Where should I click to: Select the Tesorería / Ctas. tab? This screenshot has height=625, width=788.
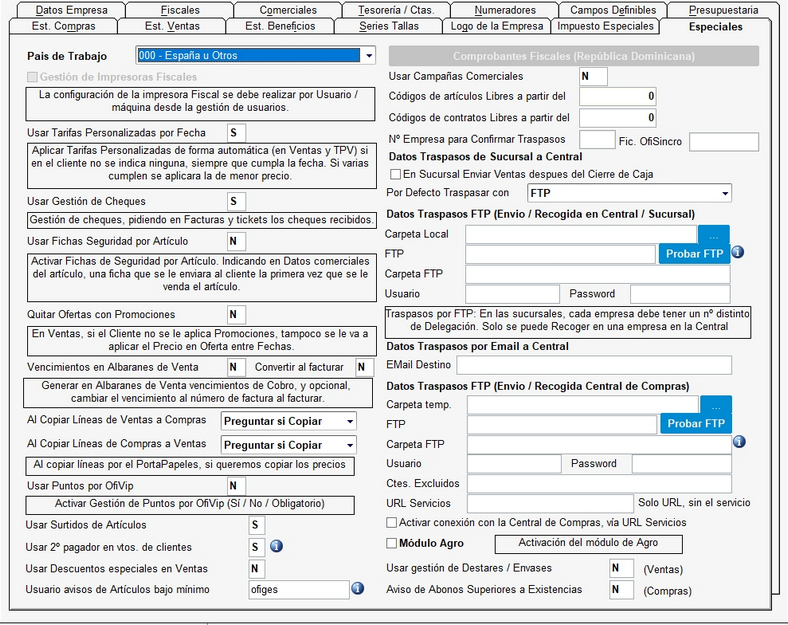396,10
